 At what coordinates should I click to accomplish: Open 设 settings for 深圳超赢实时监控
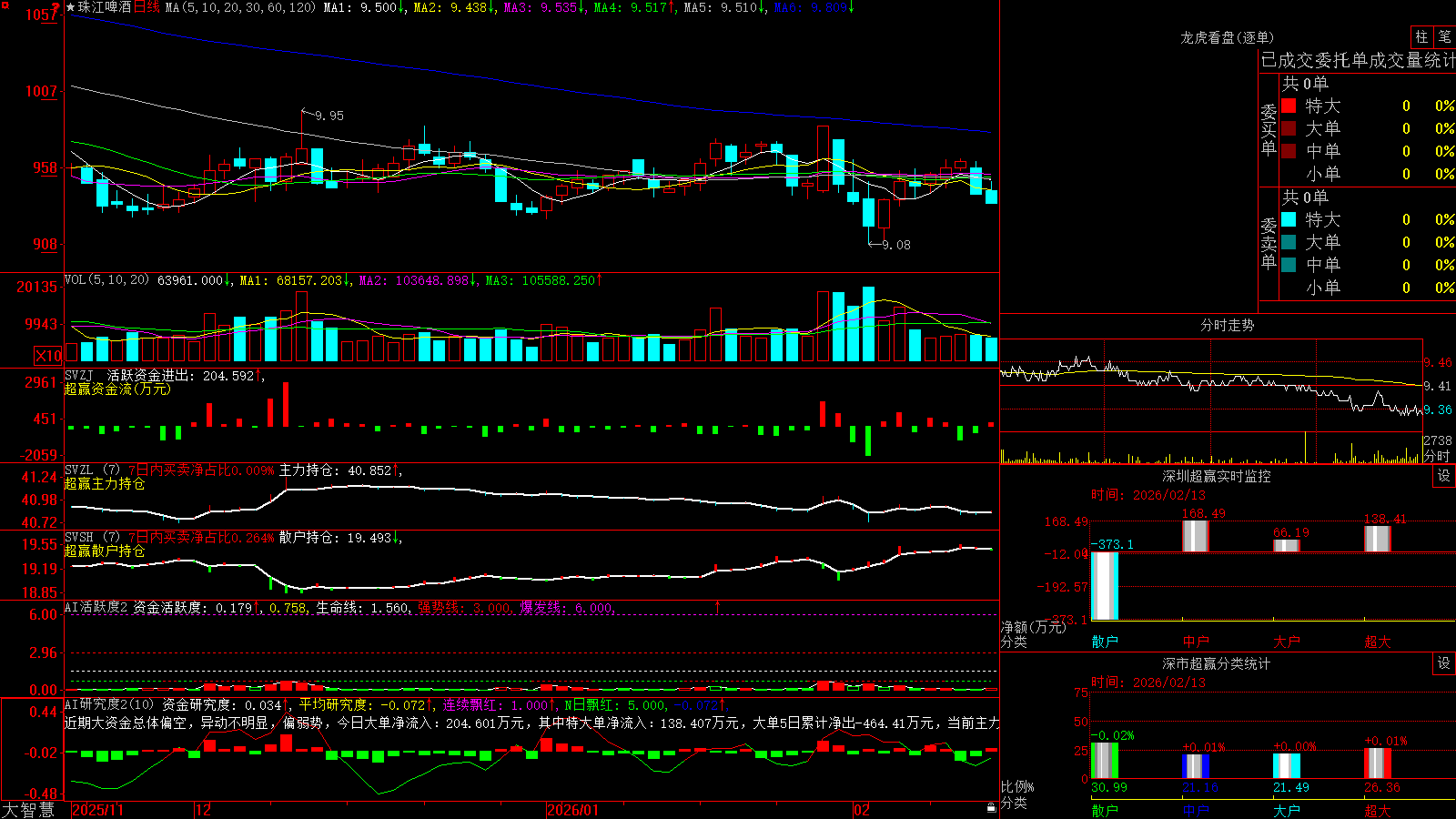[x=1444, y=476]
